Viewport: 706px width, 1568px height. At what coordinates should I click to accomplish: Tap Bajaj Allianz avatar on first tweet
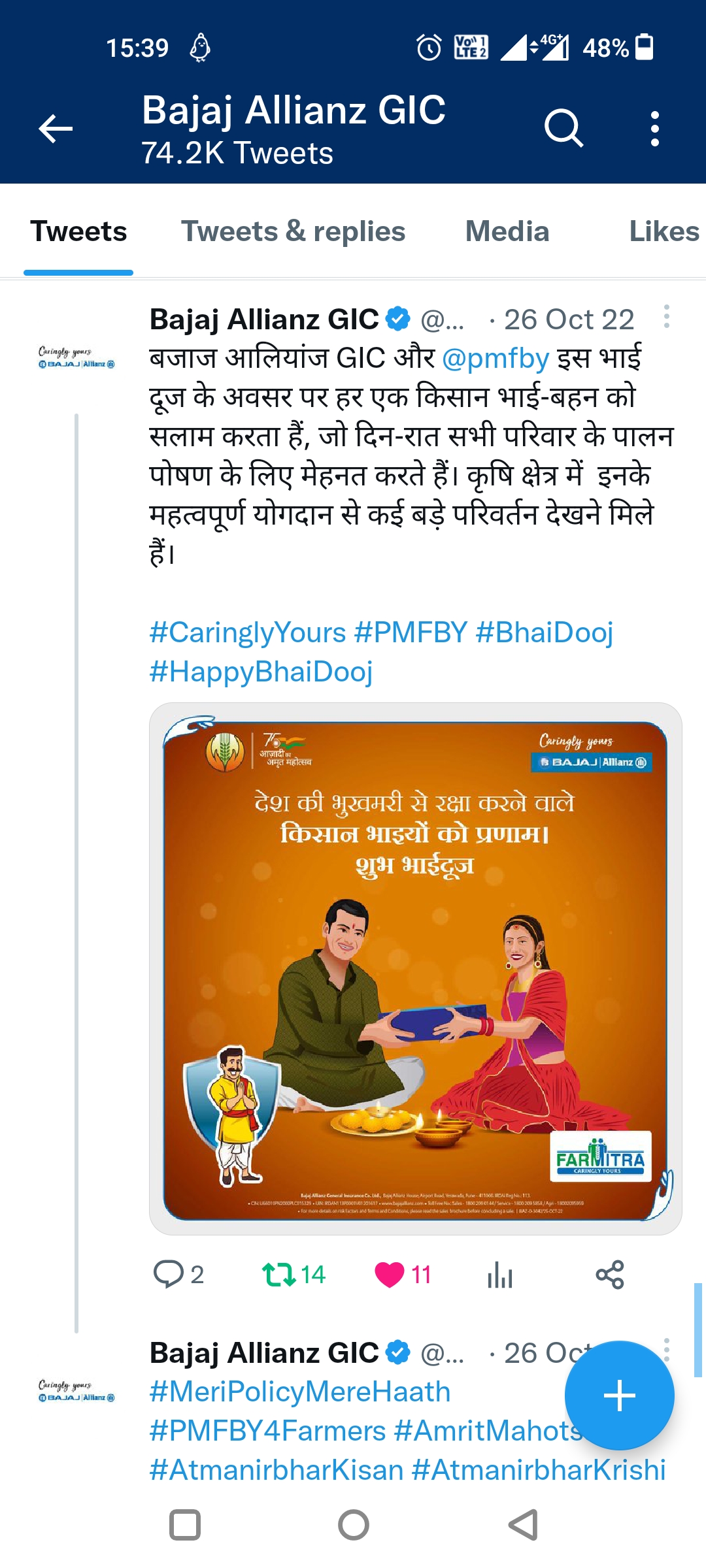pos(76,358)
